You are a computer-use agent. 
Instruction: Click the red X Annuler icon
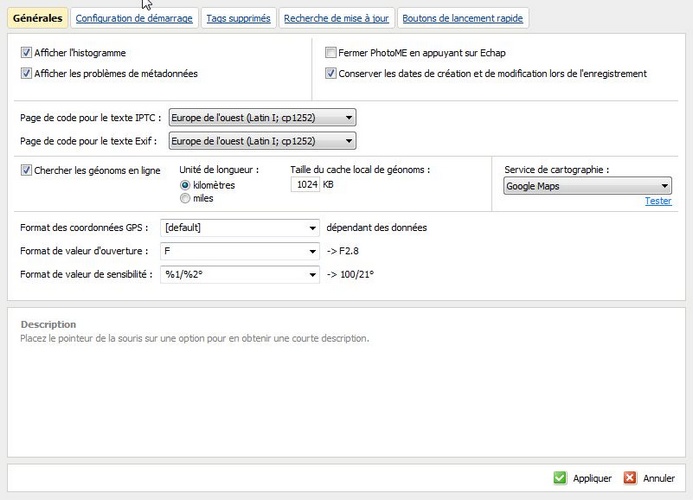630,478
